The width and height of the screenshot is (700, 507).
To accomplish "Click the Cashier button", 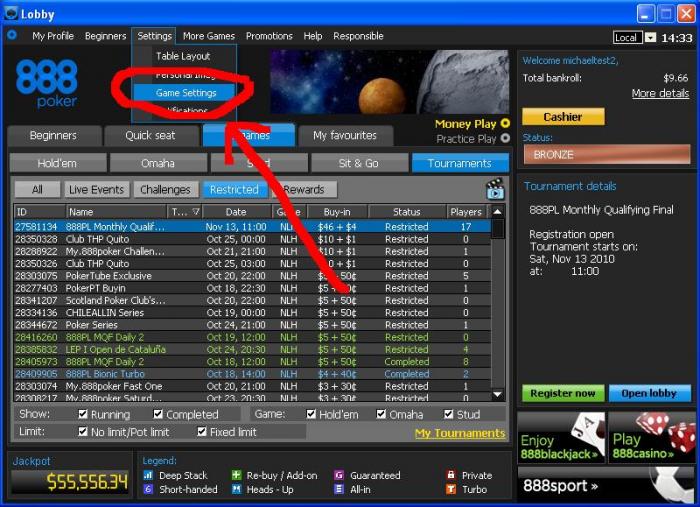I will click(x=563, y=117).
